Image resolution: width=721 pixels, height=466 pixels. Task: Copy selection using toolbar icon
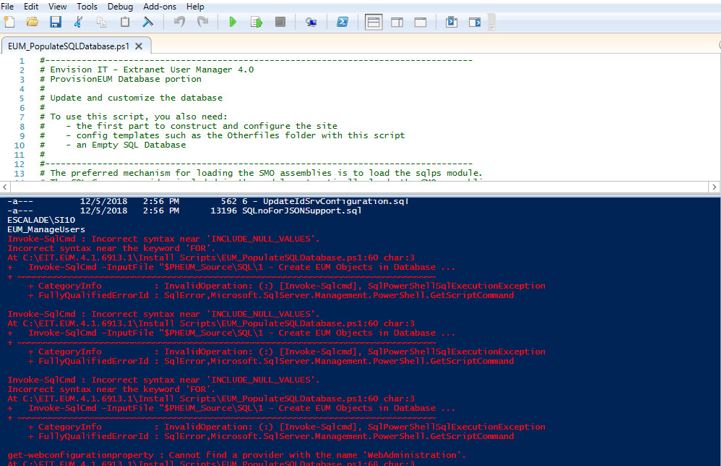click(102, 22)
